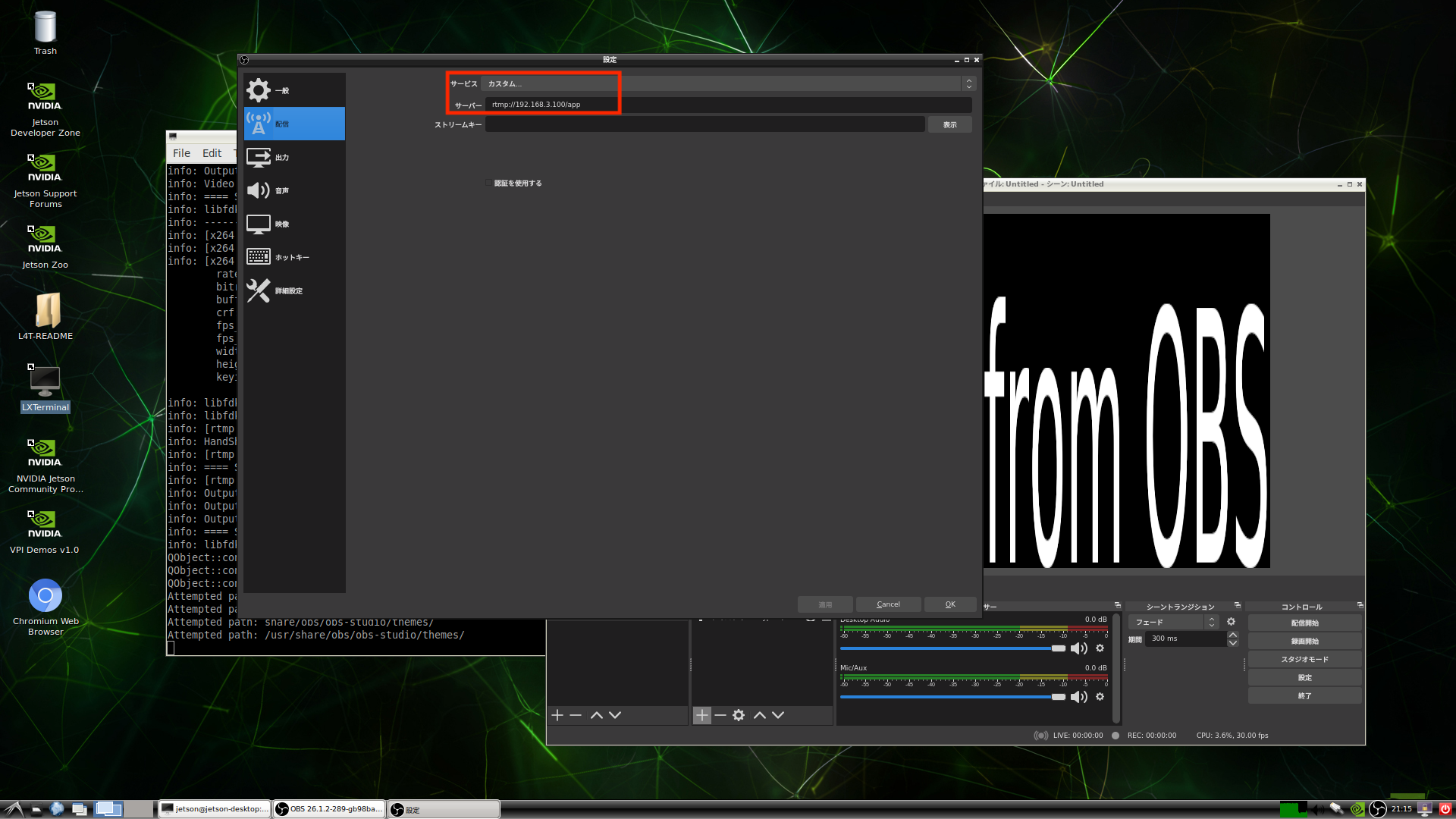Click the ストリームキー stream key field
The image size is (1456, 819).
pyautogui.click(x=704, y=124)
